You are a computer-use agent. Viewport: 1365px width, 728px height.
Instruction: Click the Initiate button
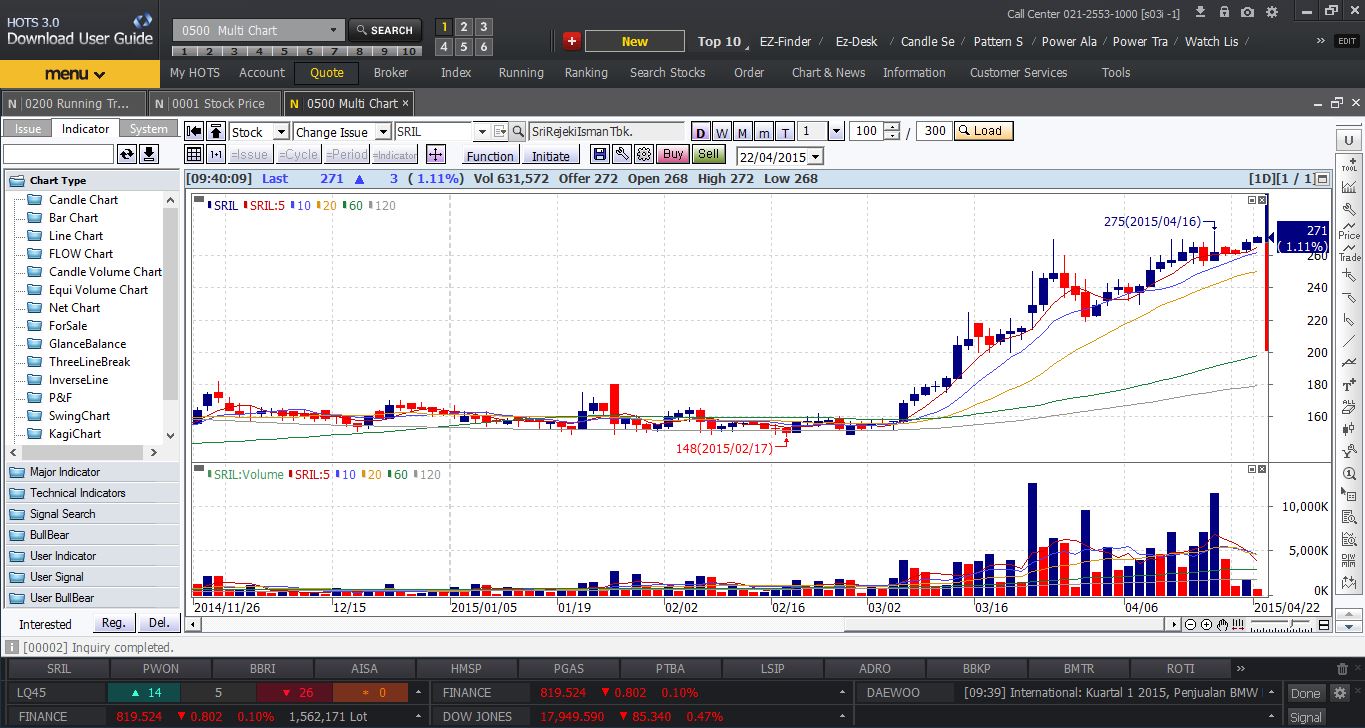(x=550, y=156)
